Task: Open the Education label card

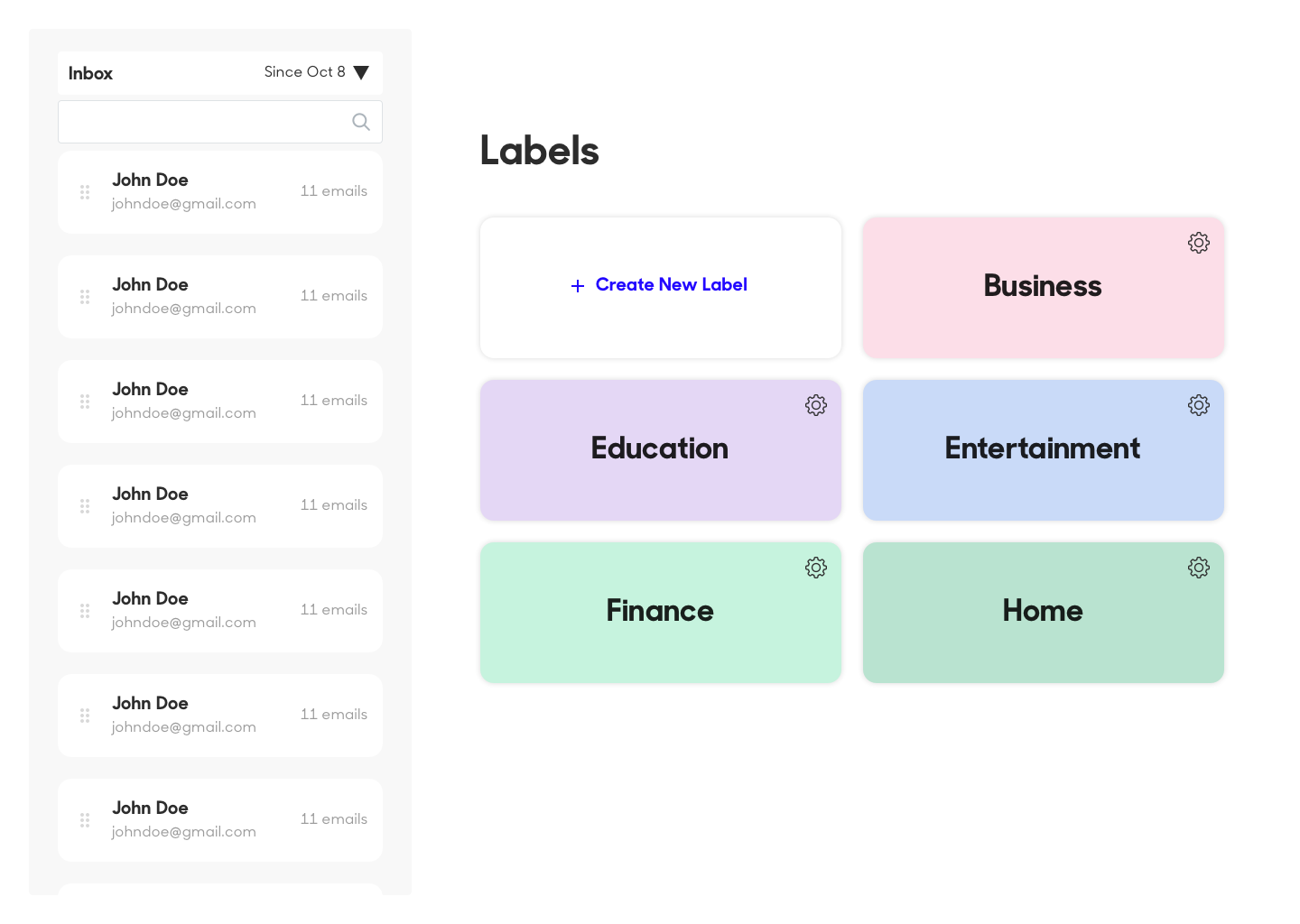Action: point(661,450)
